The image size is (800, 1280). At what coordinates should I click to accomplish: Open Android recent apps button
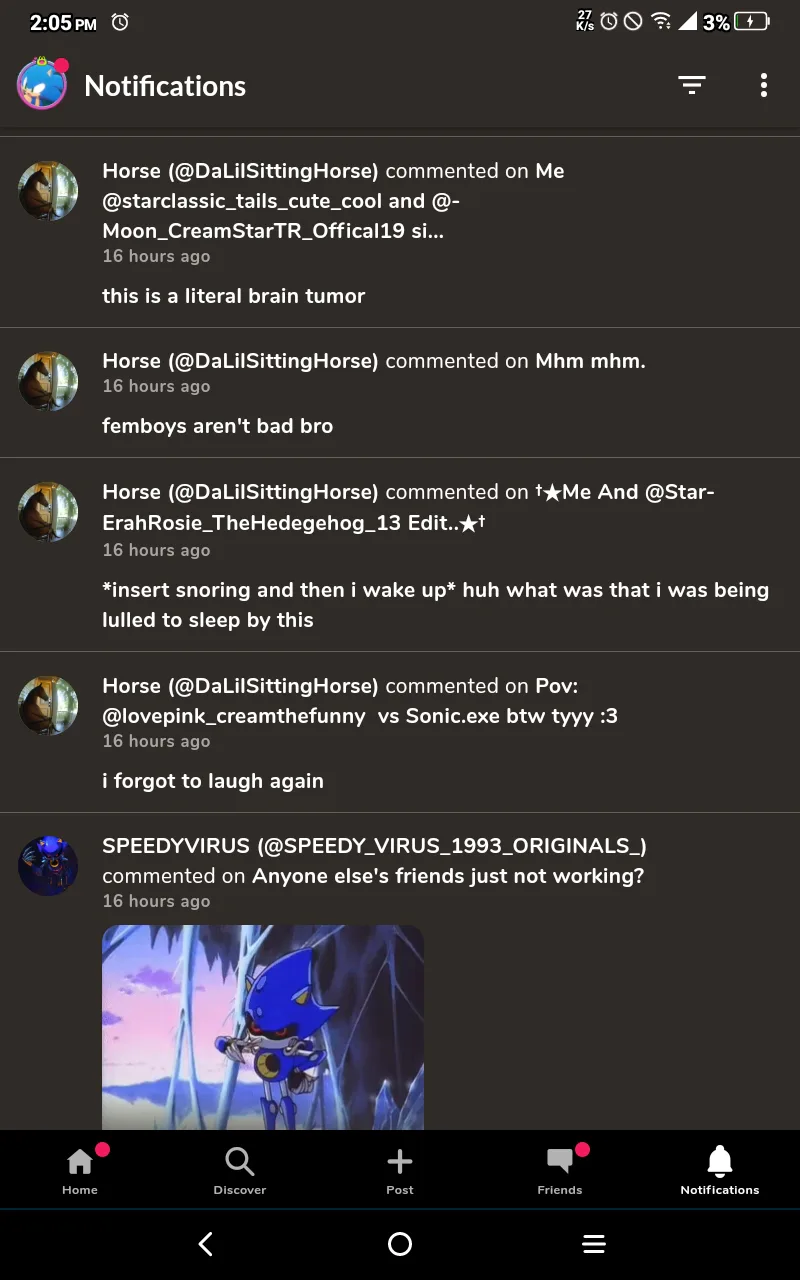coord(594,1244)
